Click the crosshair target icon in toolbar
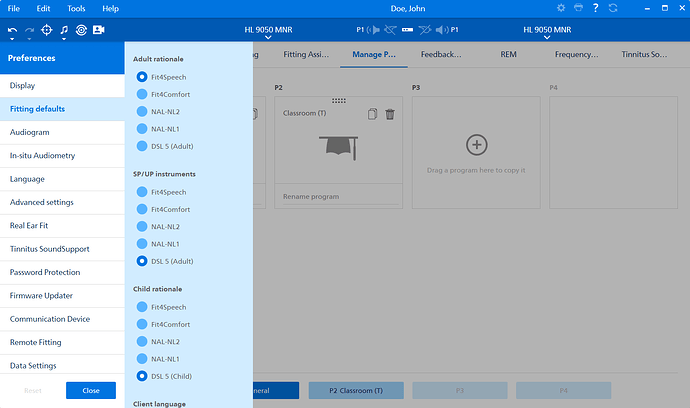The image size is (690, 408). 47,30
